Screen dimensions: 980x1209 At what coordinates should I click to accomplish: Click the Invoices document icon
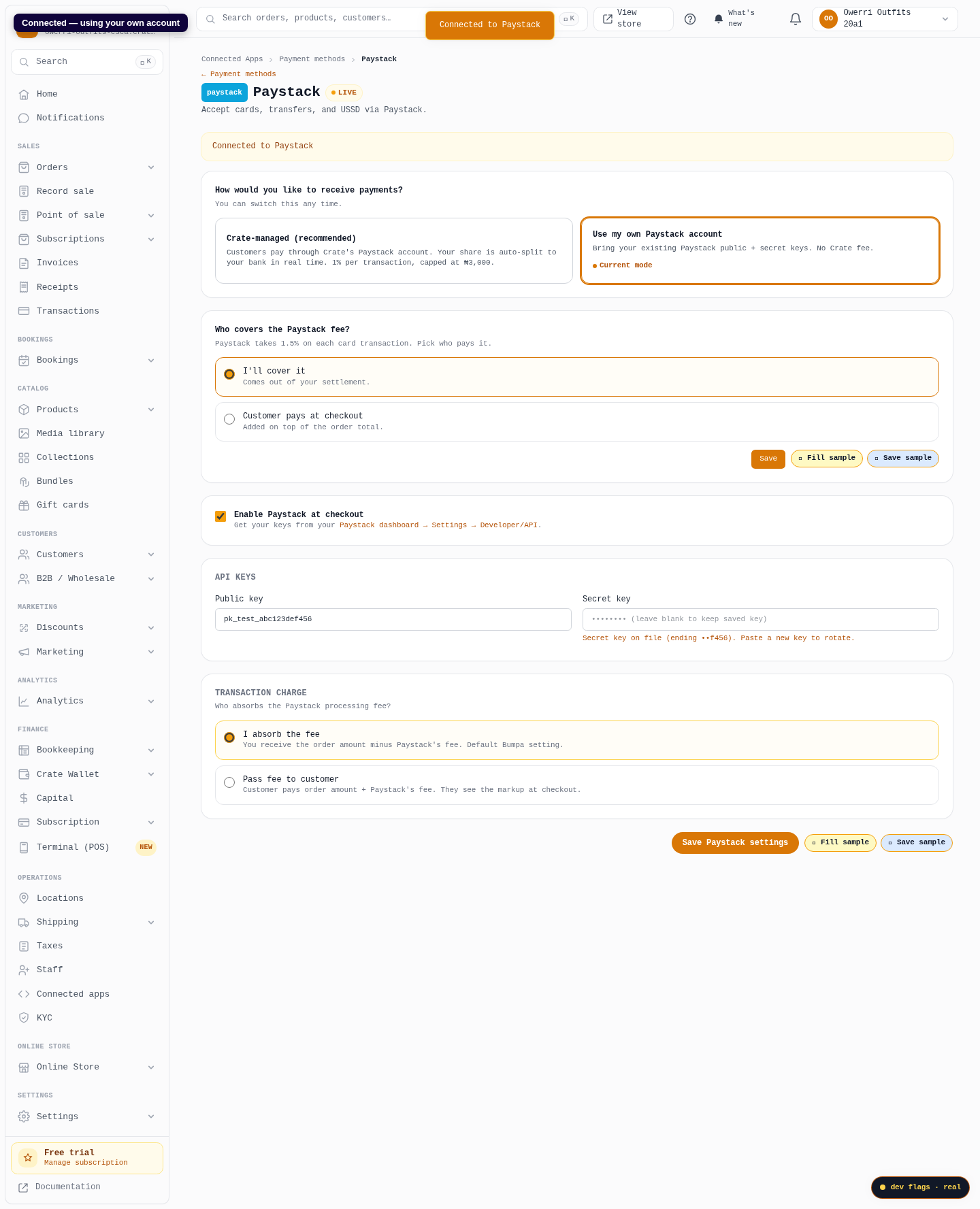pyautogui.click(x=24, y=263)
